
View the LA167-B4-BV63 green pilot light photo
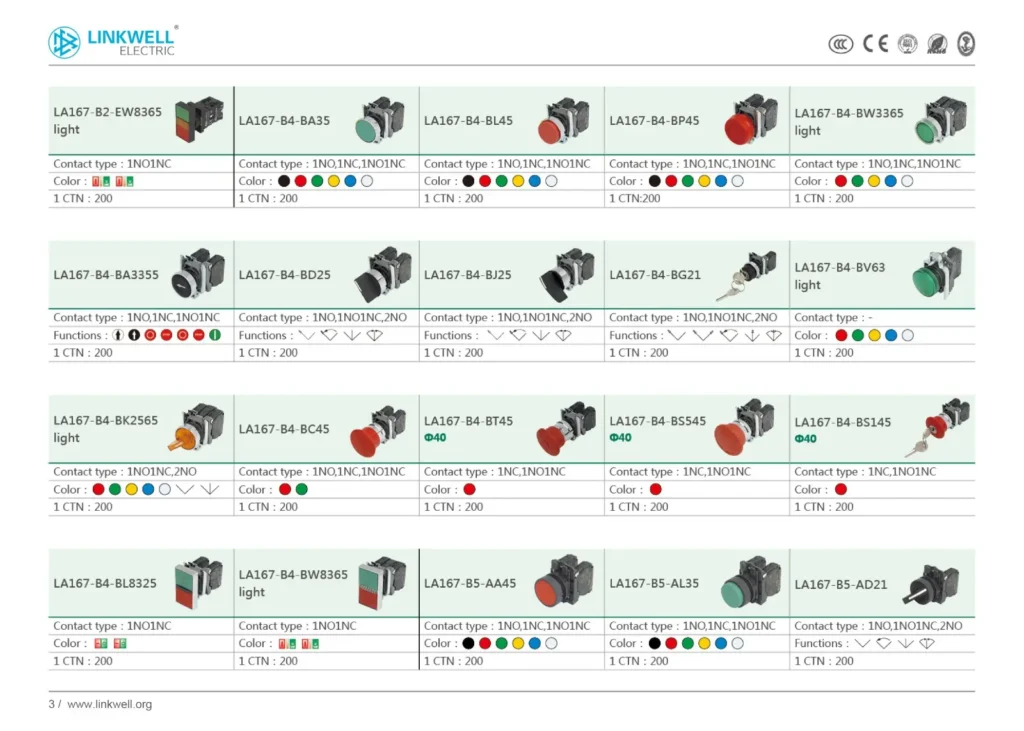click(x=937, y=273)
